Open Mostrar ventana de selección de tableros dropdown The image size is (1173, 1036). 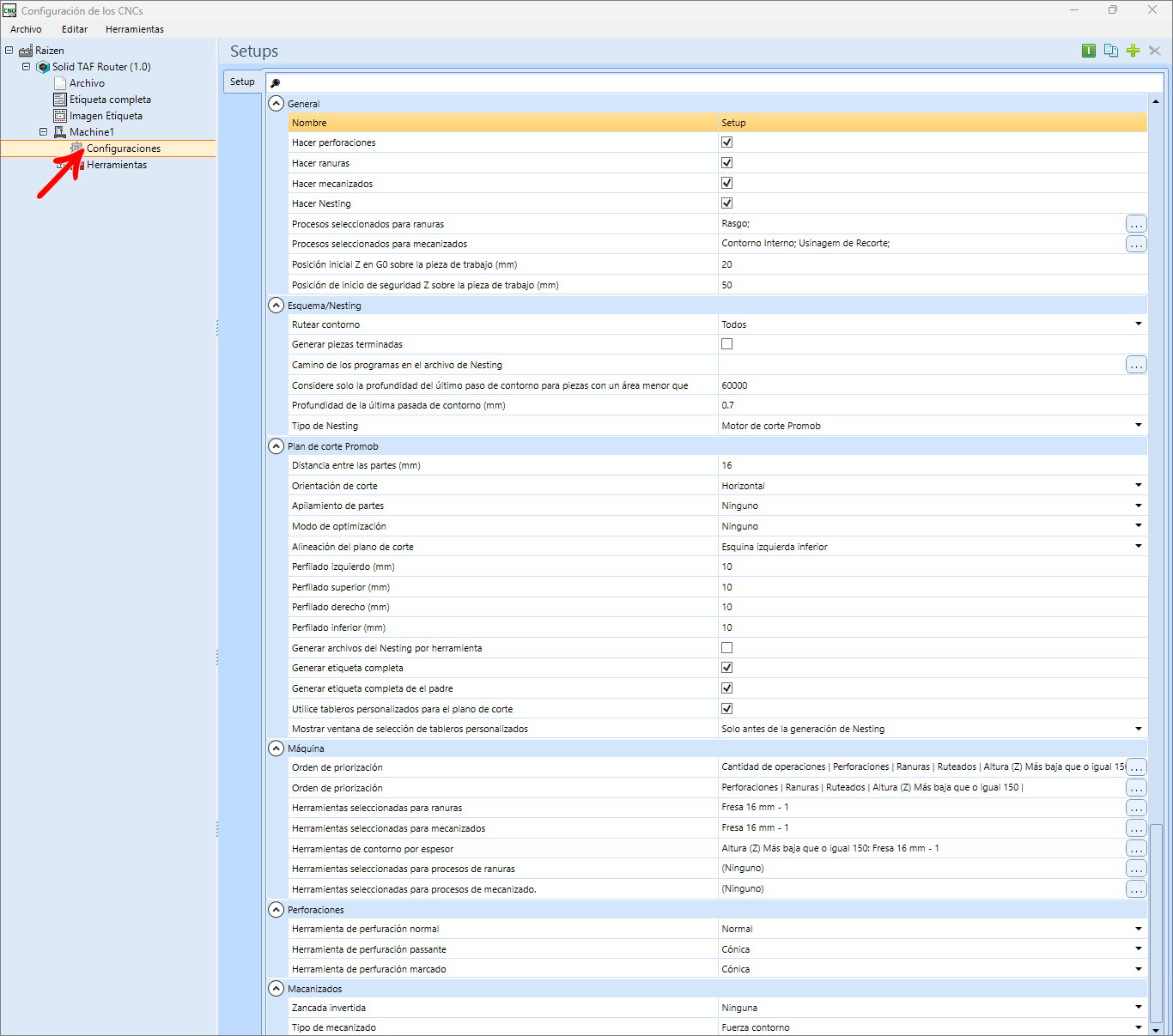click(1139, 729)
